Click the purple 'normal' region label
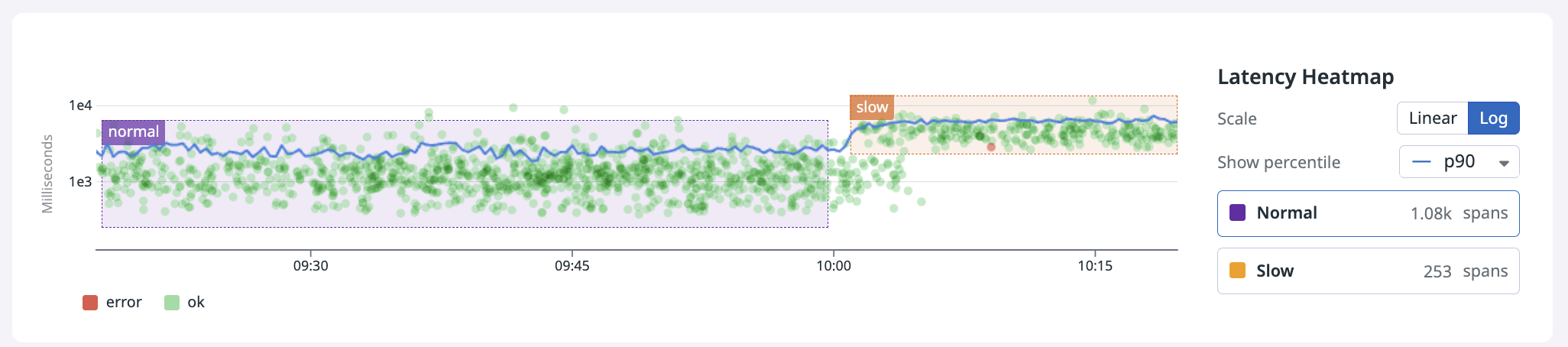Screen dimensions: 1568x347 [x=134, y=131]
